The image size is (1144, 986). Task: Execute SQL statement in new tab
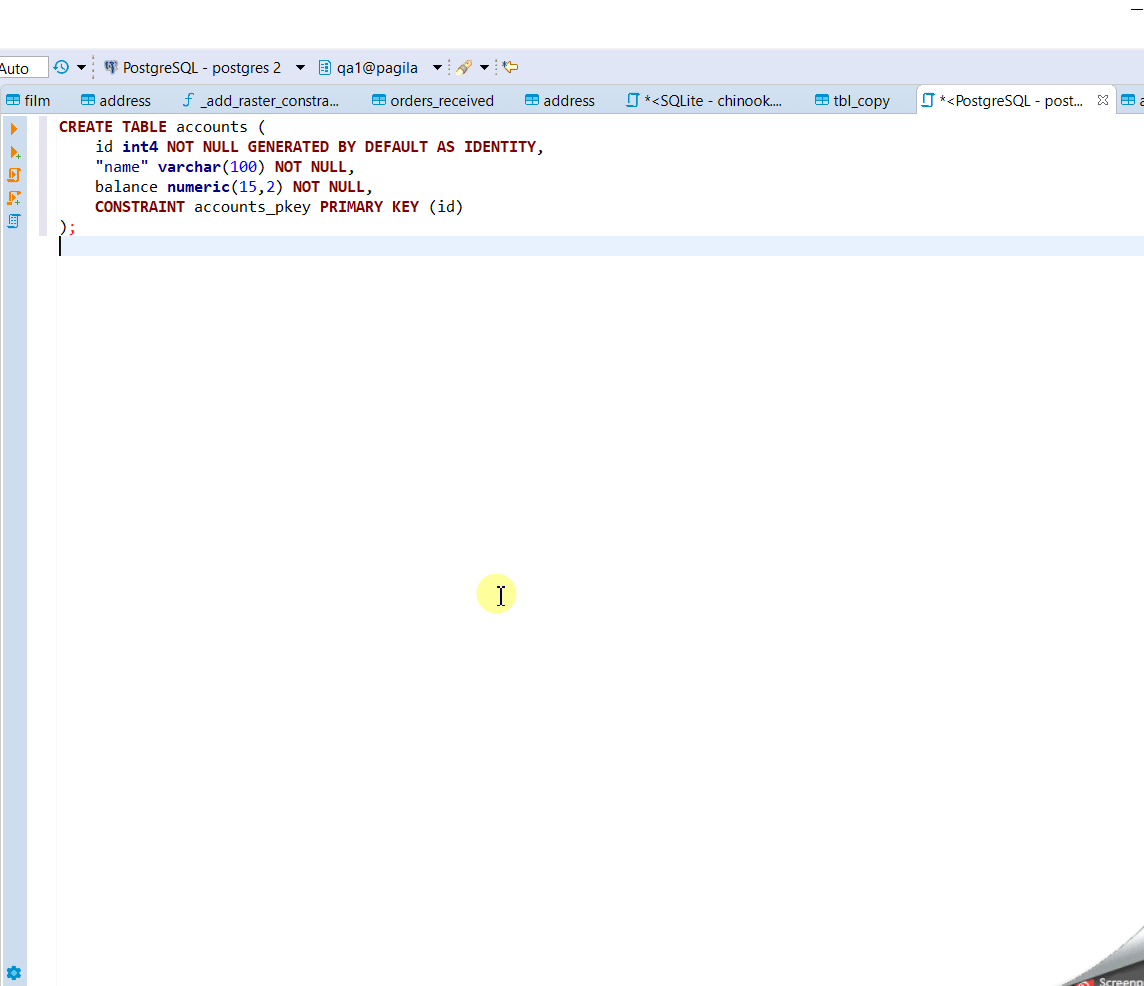[13, 152]
